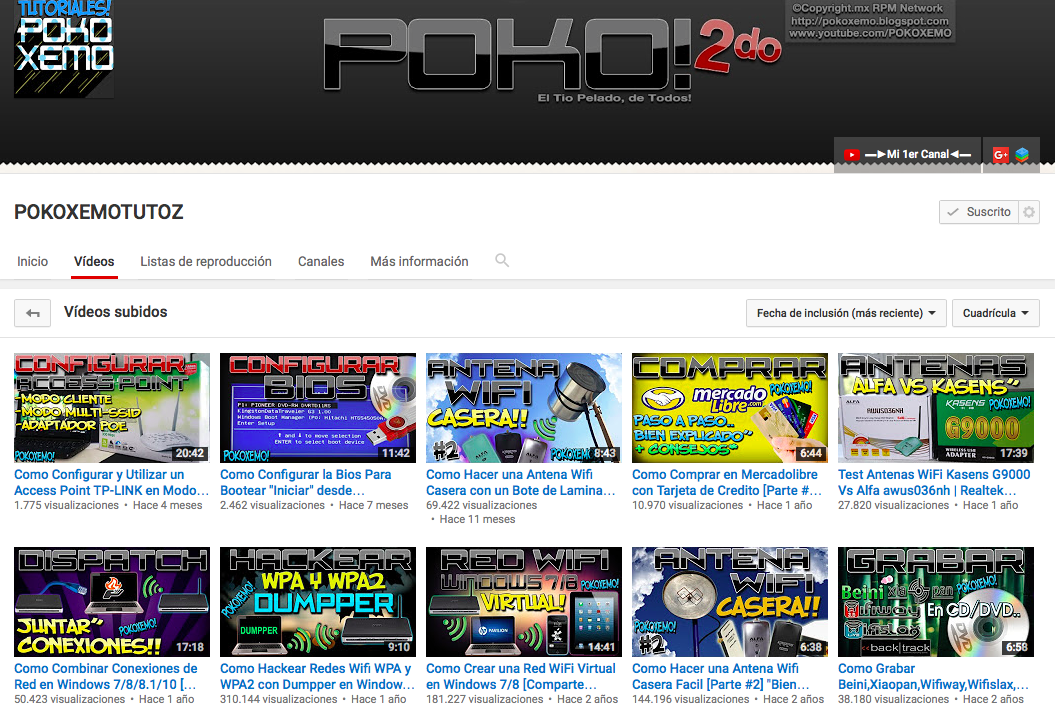Viewport: 1055px width, 725px height.
Task: Open the Listas de reproducción tab
Action: pos(206,262)
